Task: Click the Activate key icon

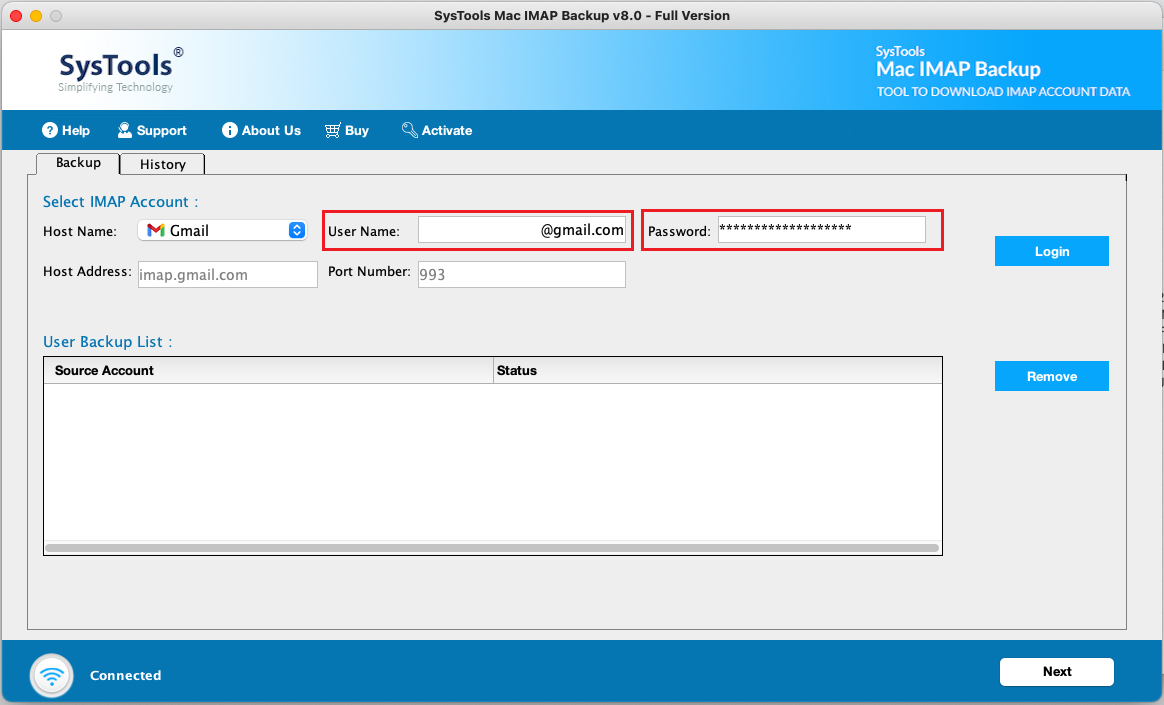Action: pyautogui.click(x=409, y=131)
